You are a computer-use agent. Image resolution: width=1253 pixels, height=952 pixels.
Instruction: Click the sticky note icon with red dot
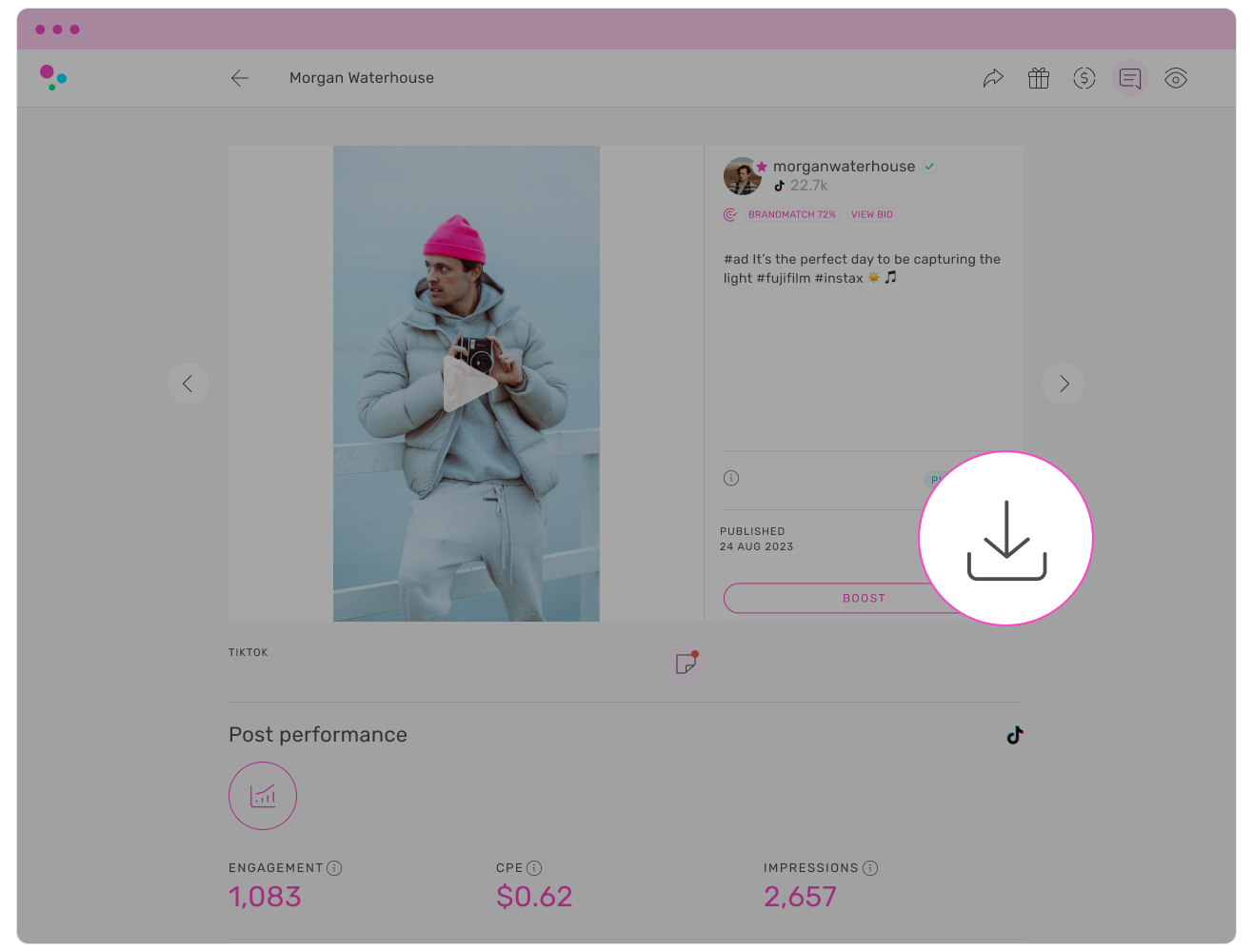click(x=686, y=663)
